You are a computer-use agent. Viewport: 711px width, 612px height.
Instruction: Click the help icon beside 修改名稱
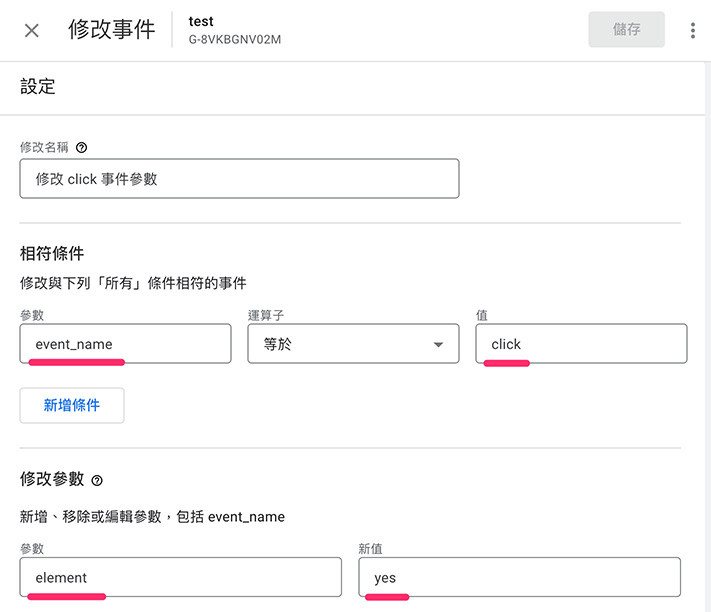(82, 147)
